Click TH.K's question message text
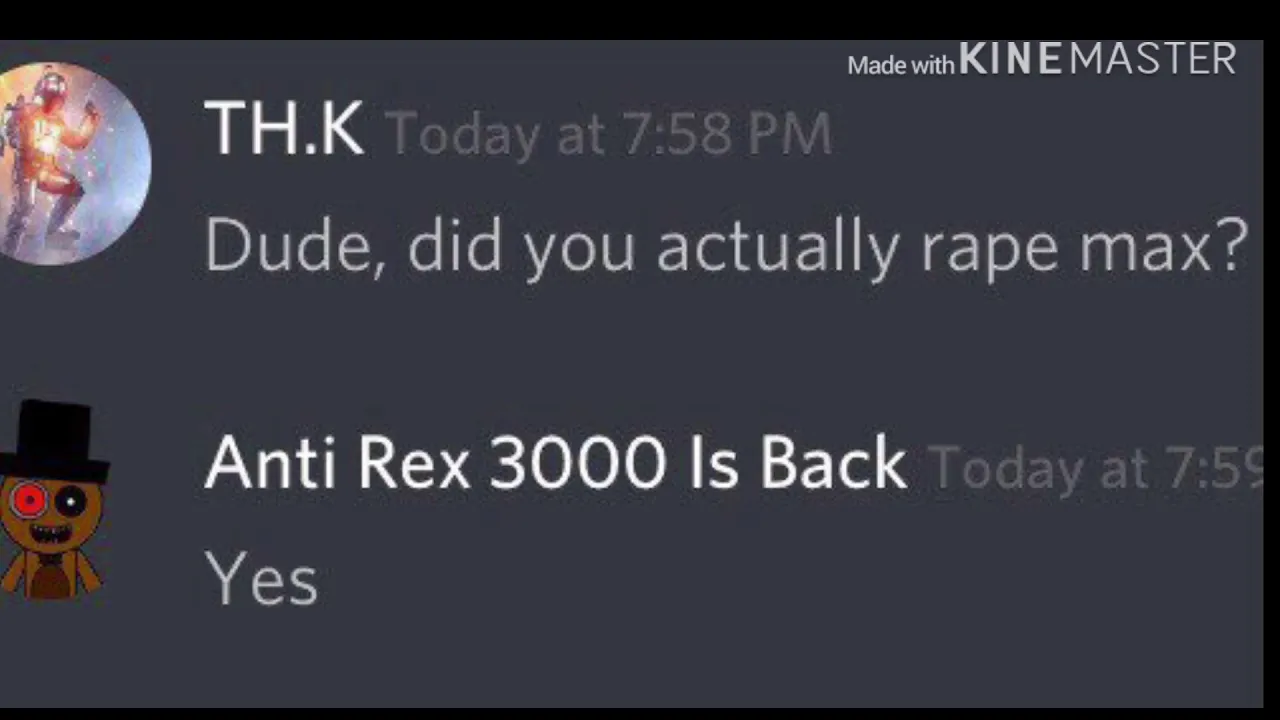This screenshot has height=720, width=1280. 726,246
